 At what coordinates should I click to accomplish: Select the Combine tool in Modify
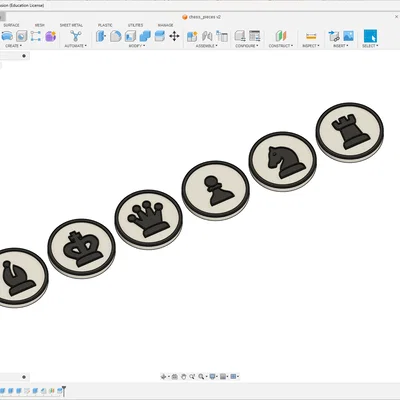[x=145, y=36]
